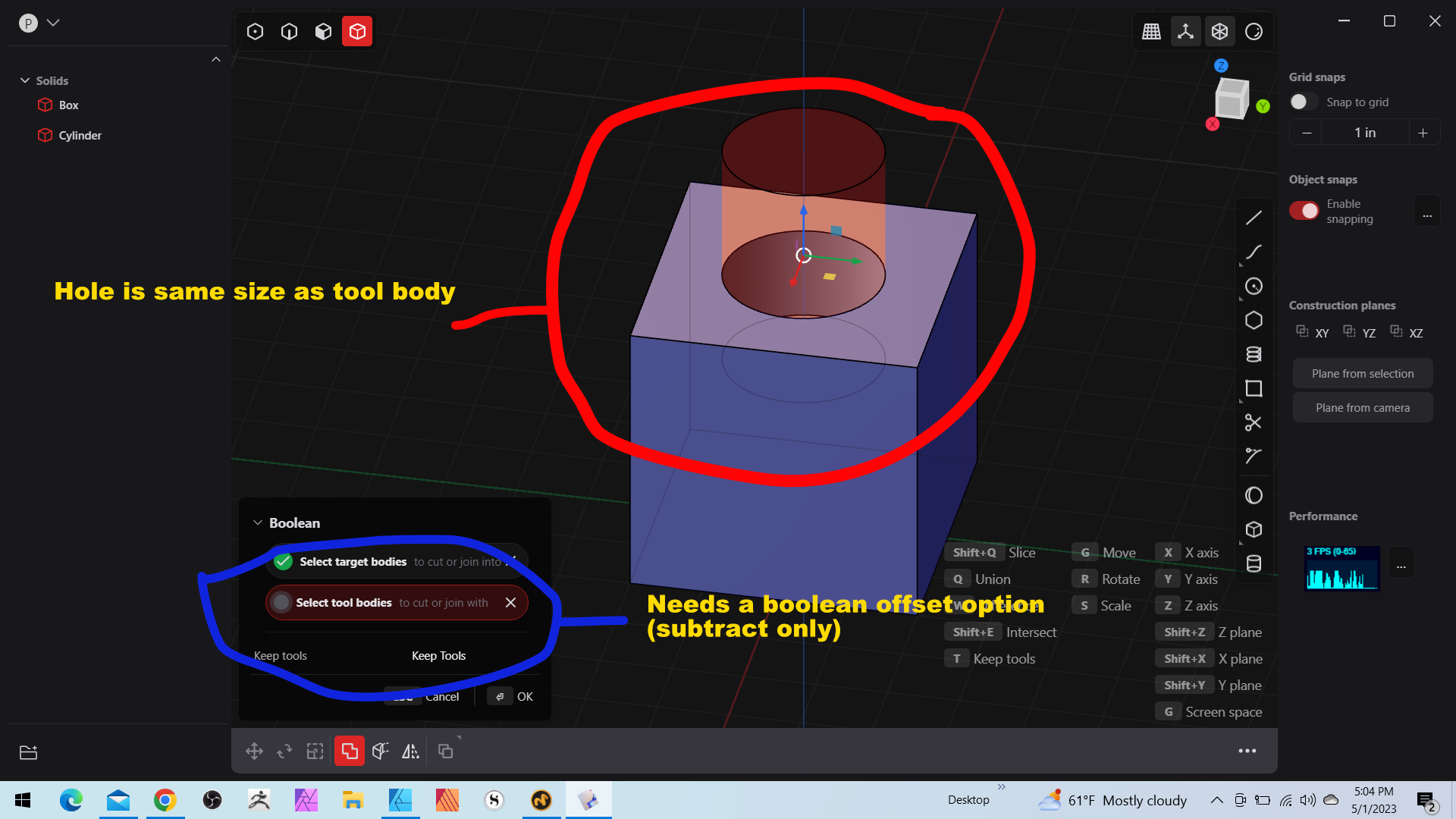Image resolution: width=1456 pixels, height=819 pixels.
Task: Select the rectangle tool in right toolbar
Action: click(x=1254, y=388)
